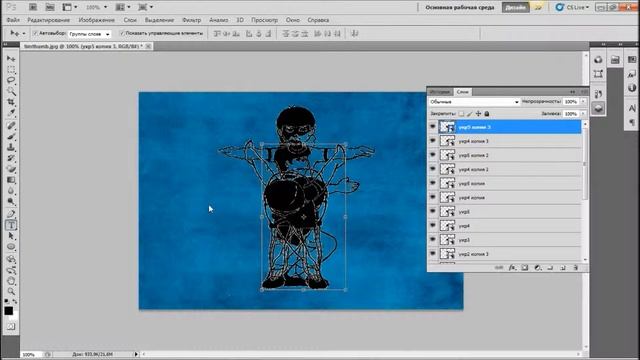The width and height of the screenshot is (640, 360).
Task: Click the layer styles fx icon
Action: tap(512, 268)
